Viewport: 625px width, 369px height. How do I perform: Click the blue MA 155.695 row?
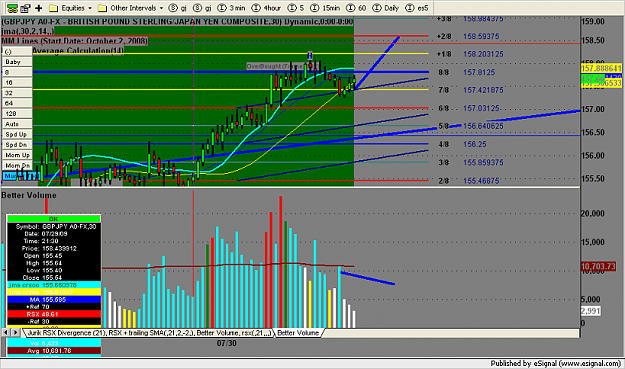pos(53,299)
